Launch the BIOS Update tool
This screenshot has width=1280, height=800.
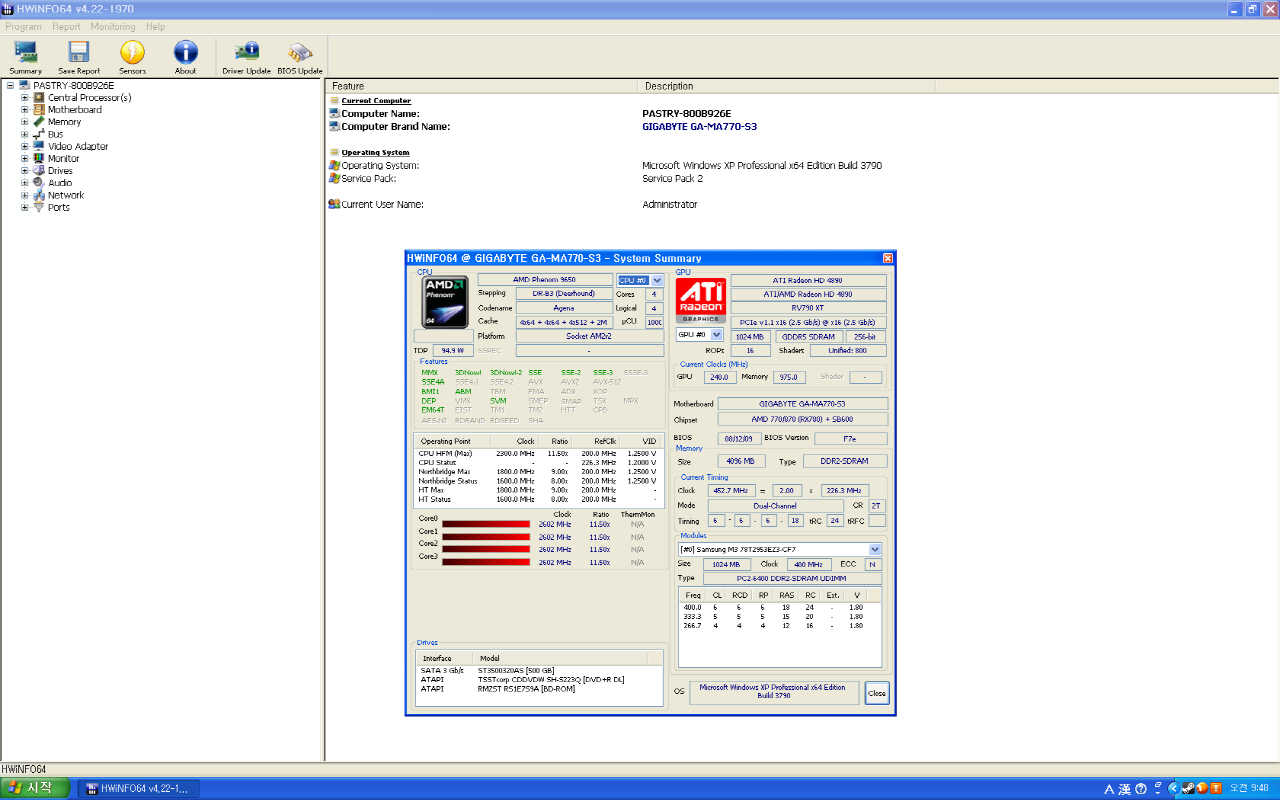[300, 57]
